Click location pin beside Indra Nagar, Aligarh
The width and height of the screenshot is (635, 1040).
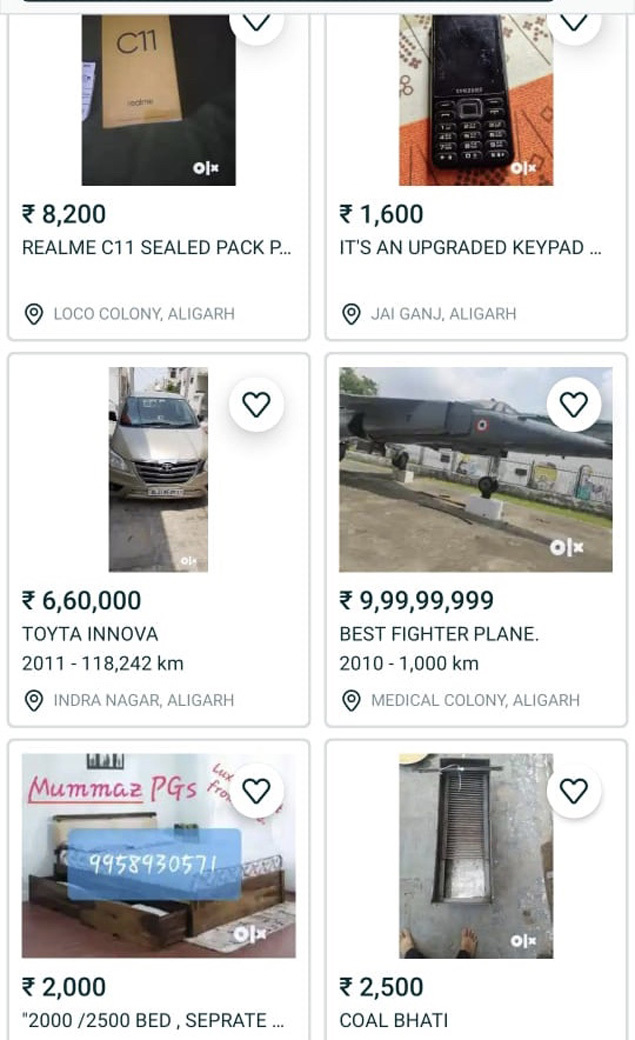click(34, 701)
